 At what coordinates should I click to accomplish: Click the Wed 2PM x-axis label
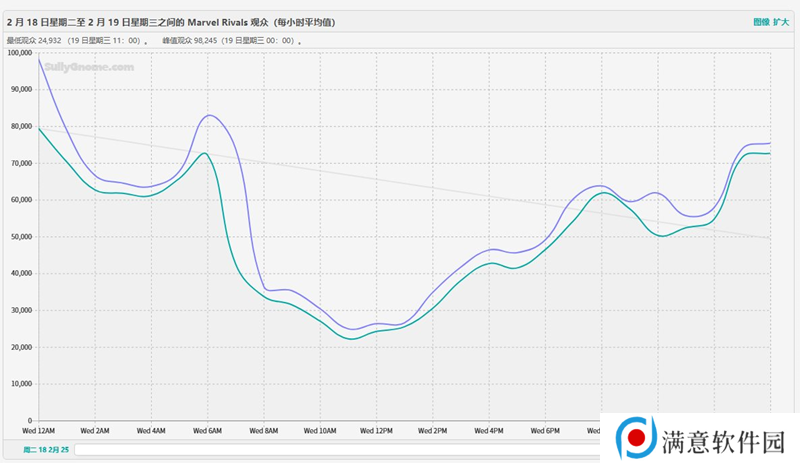point(433,431)
